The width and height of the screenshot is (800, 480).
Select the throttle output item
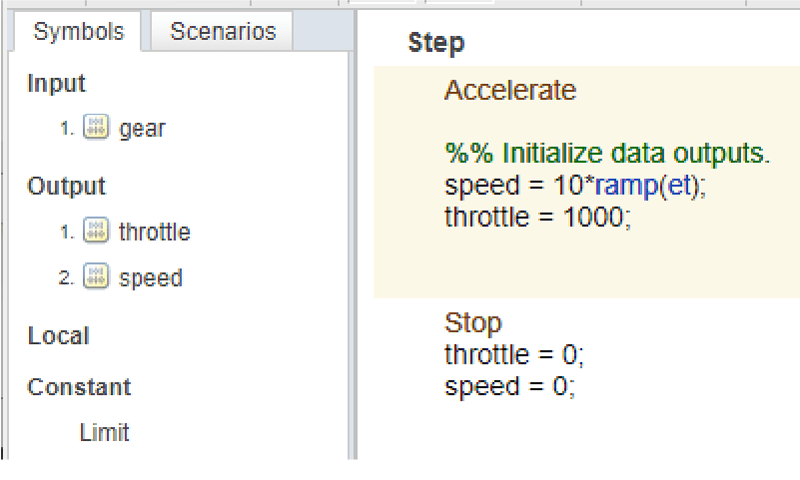pos(154,232)
